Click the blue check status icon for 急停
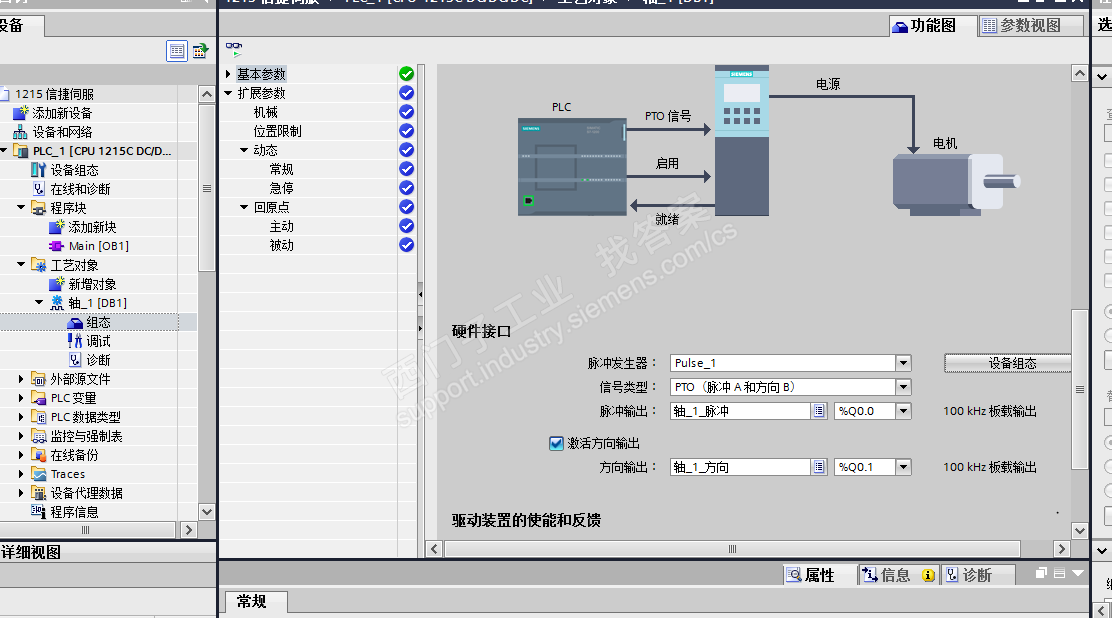Viewport: 1112px width, 618px height. 406,188
